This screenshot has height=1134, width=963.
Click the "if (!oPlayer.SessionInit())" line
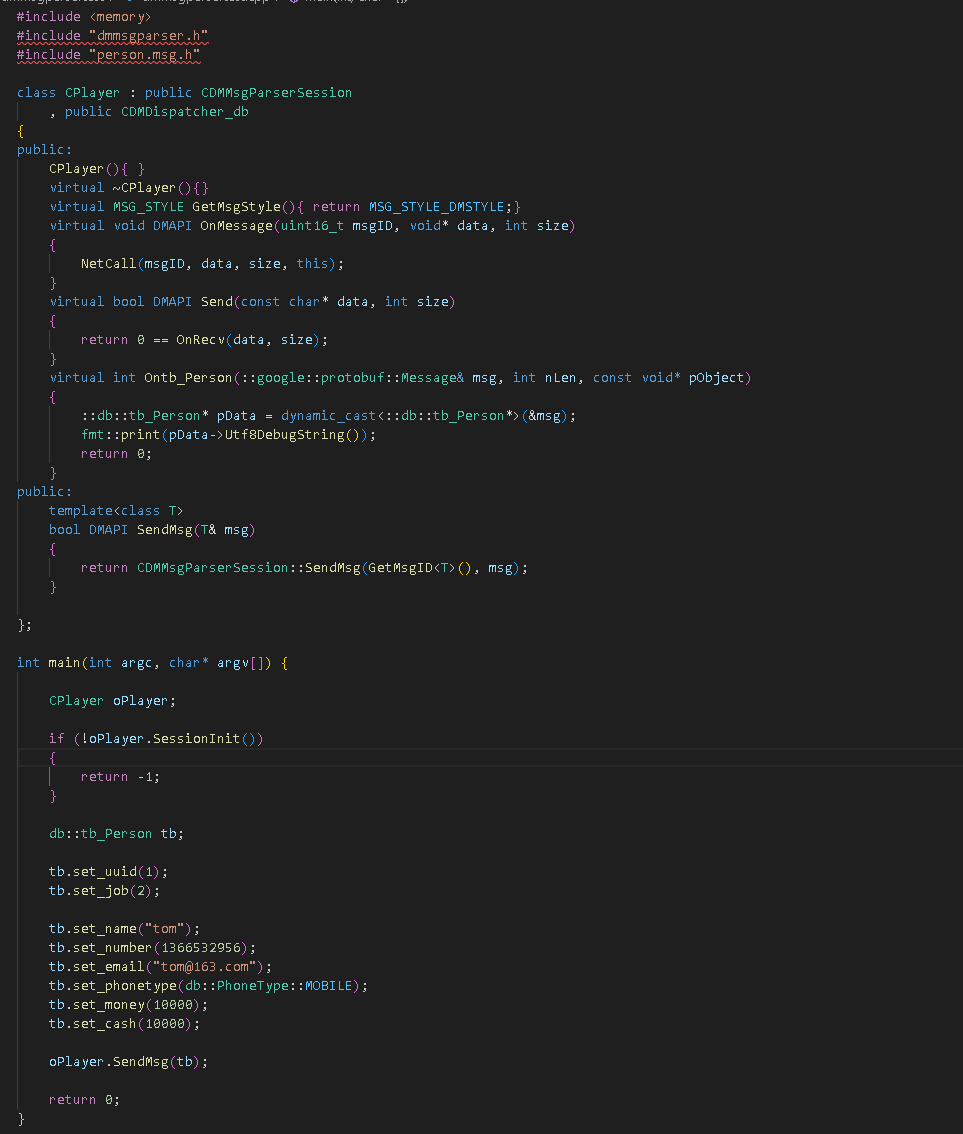[156, 738]
